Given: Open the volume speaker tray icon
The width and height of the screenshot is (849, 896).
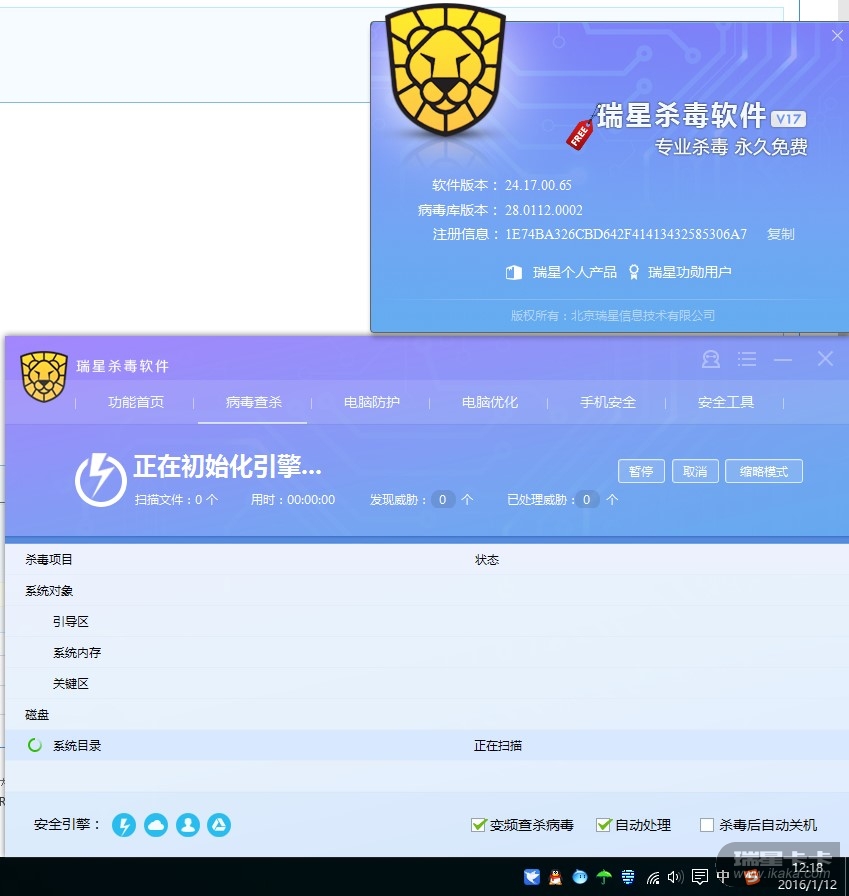Looking at the screenshot, I should pyautogui.click(x=675, y=877).
